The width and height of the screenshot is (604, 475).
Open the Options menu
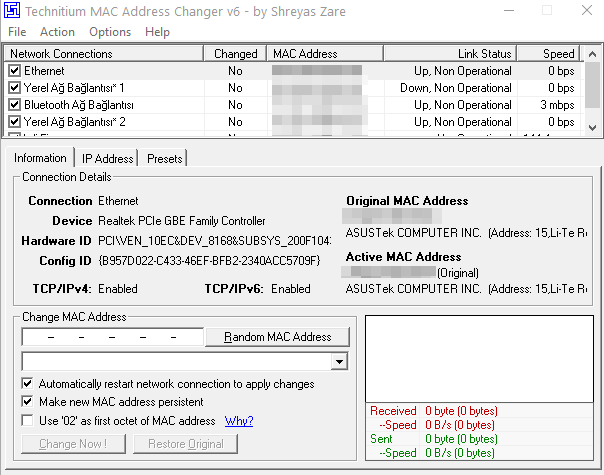pos(110,32)
